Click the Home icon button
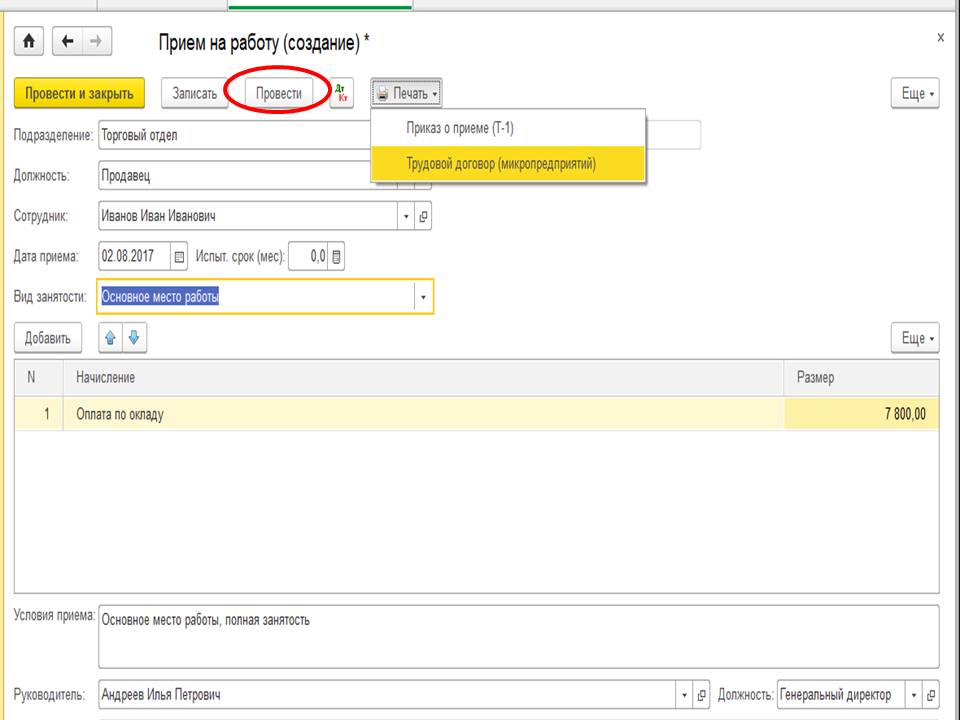The height and width of the screenshot is (720, 960). [x=29, y=41]
